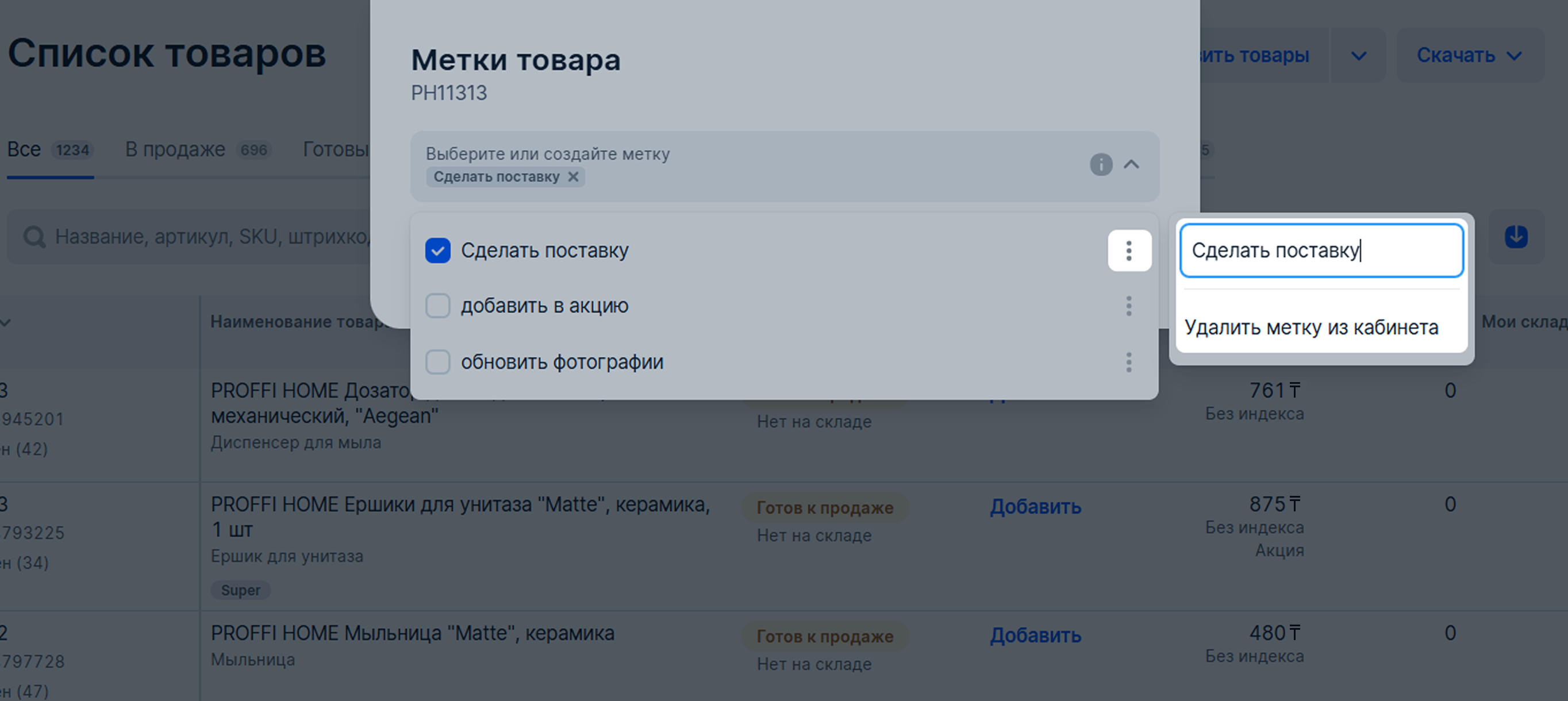Switch to В продаже 696 tab
Viewport: 1568px width, 701px height.
[198, 150]
